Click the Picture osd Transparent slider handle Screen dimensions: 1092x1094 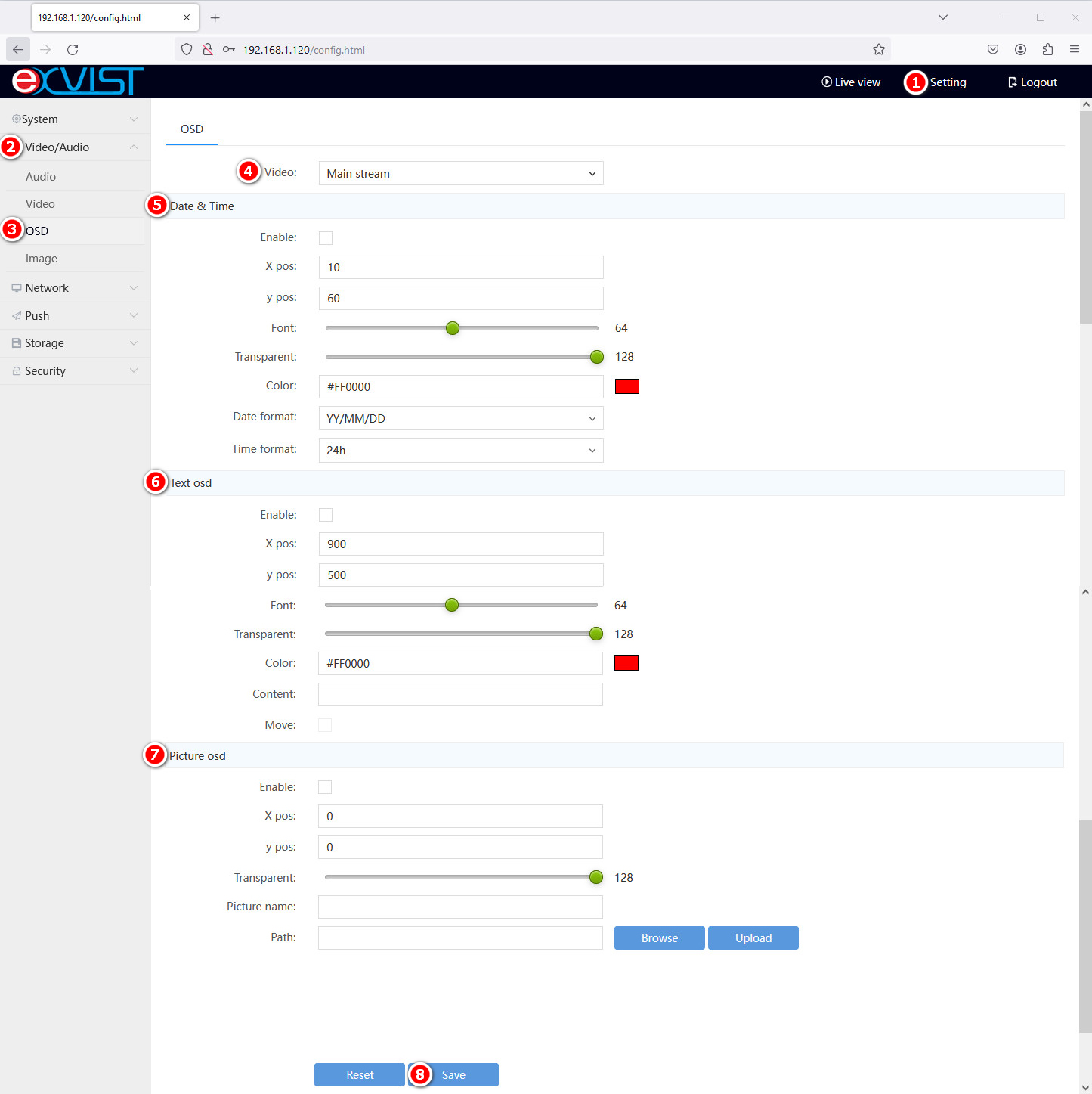596,877
